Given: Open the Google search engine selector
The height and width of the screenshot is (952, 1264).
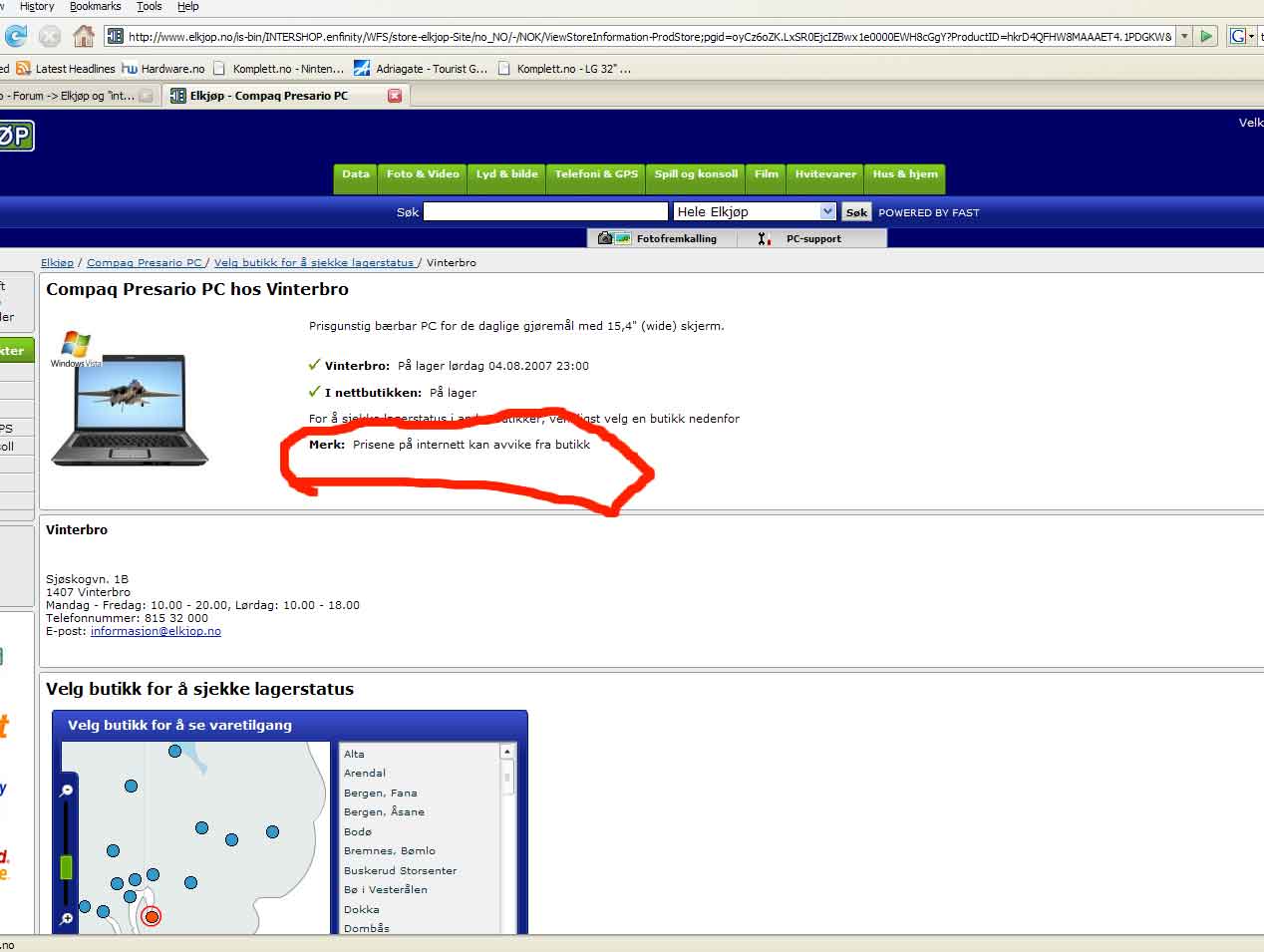Looking at the screenshot, I should [x=1242, y=36].
